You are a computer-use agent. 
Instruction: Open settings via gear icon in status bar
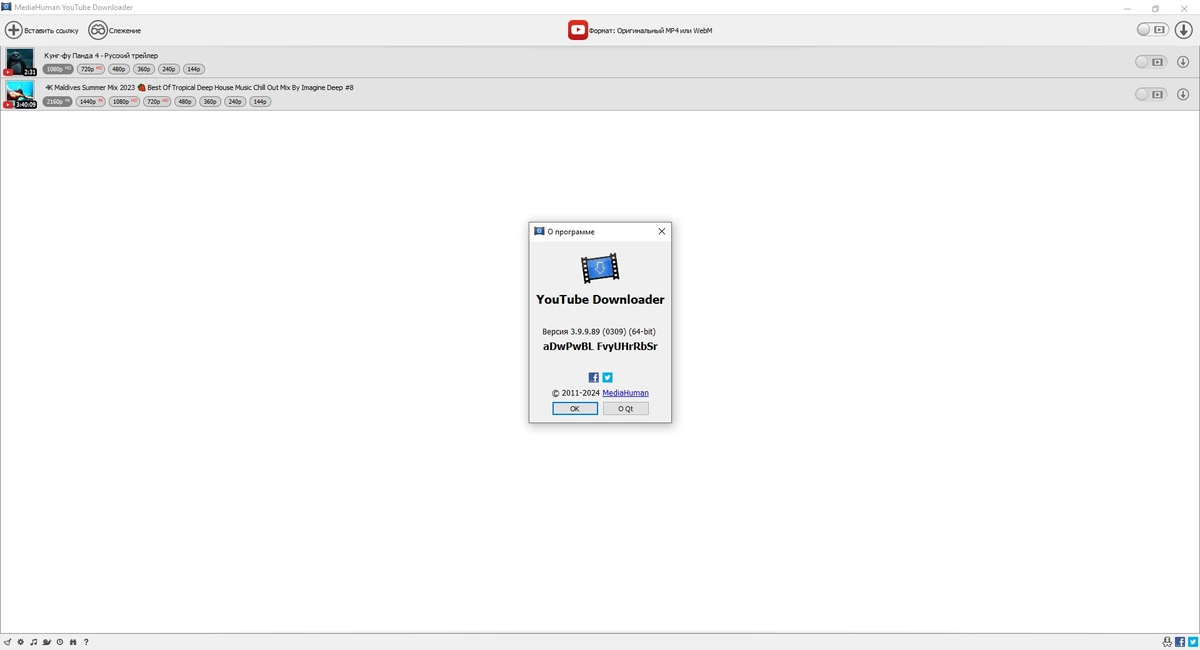pos(20,642)
